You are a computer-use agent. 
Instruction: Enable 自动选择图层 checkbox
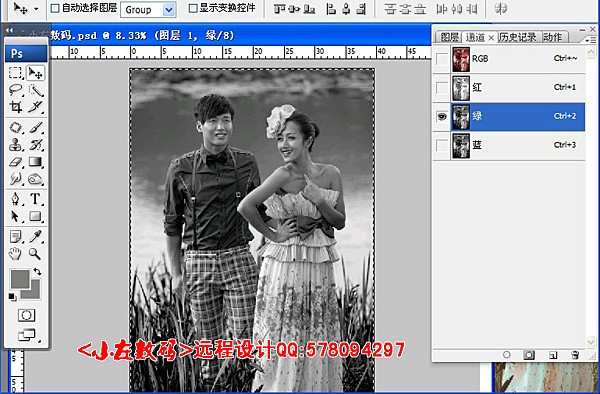(55, 8)
